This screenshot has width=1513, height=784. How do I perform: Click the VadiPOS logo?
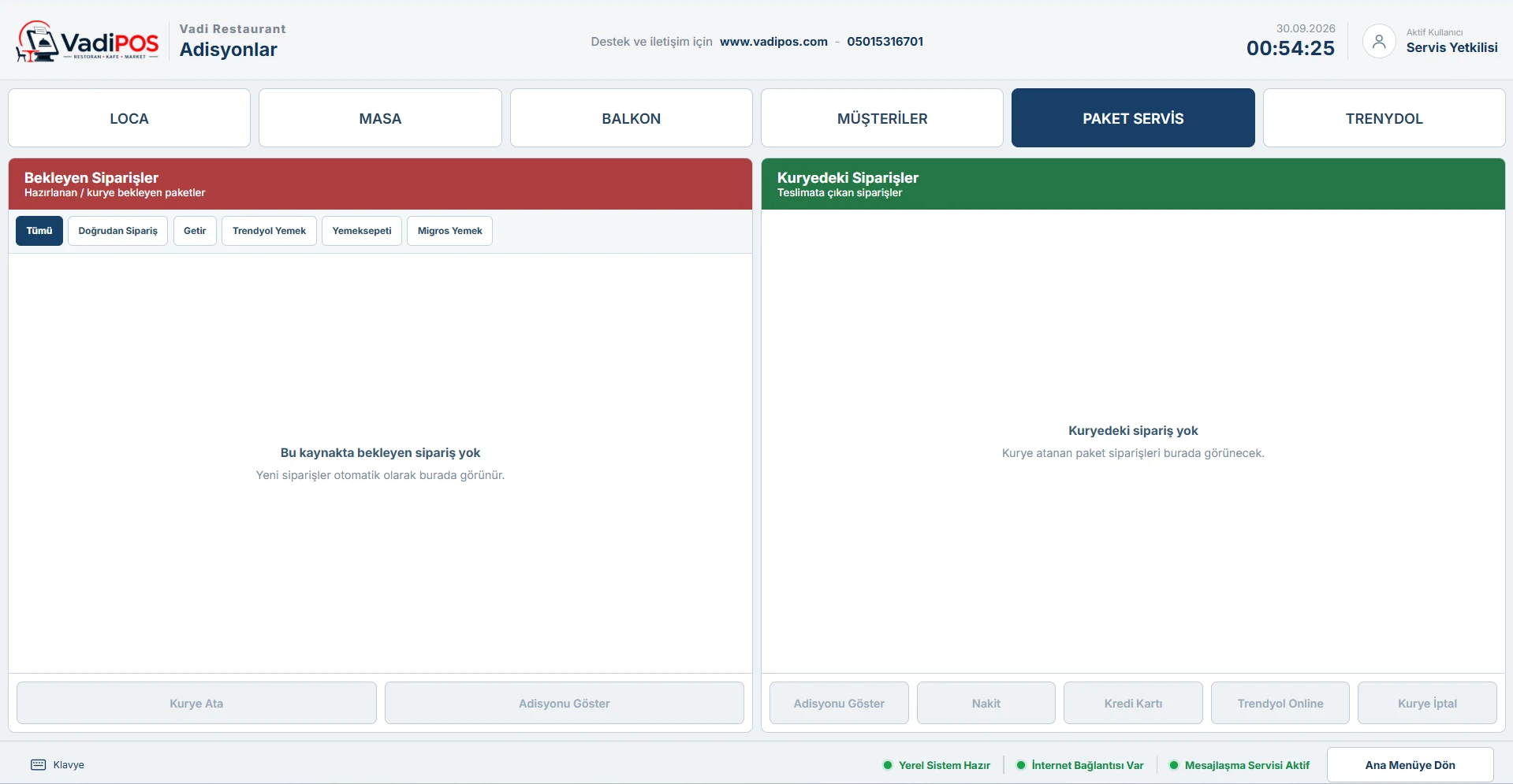tap(88, 41)
